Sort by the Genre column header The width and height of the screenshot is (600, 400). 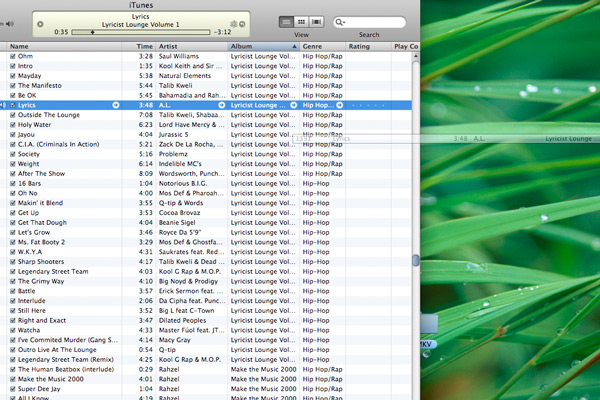323,46
